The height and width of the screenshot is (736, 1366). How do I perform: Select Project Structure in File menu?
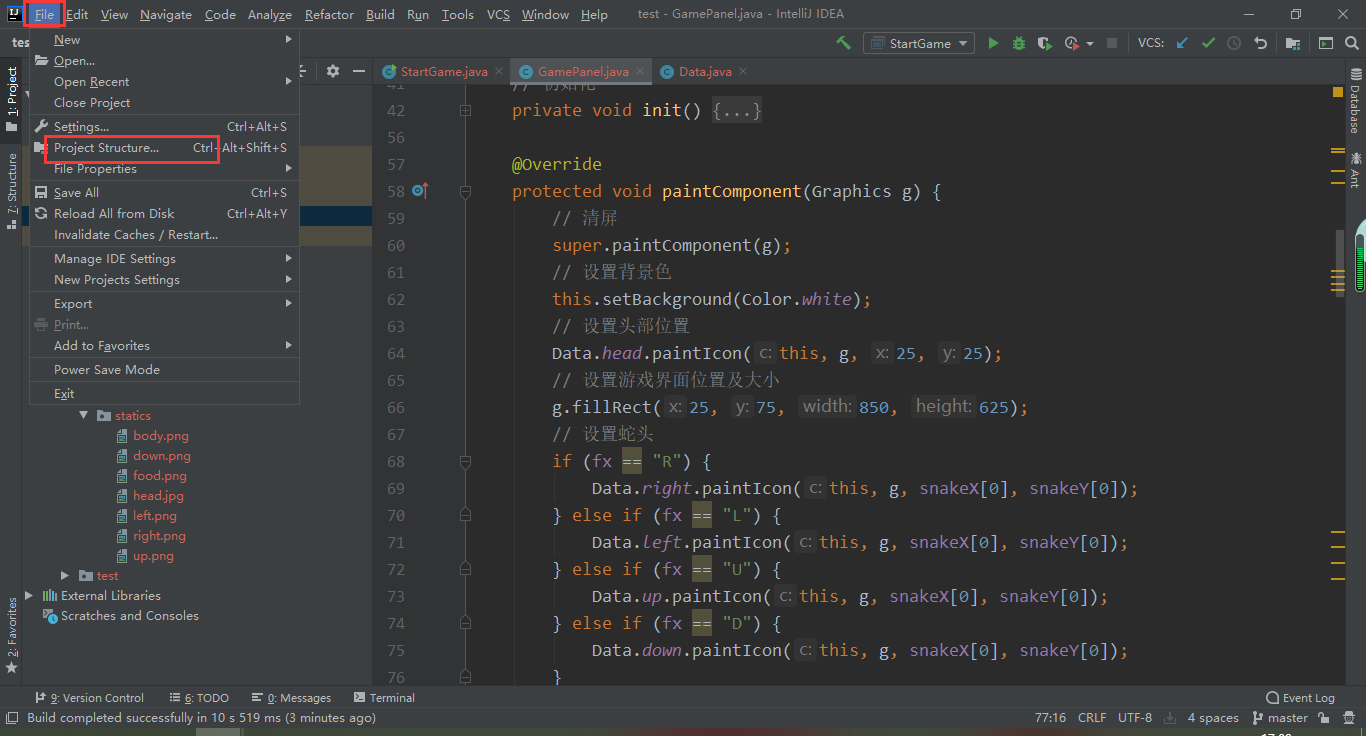[106, 148]
